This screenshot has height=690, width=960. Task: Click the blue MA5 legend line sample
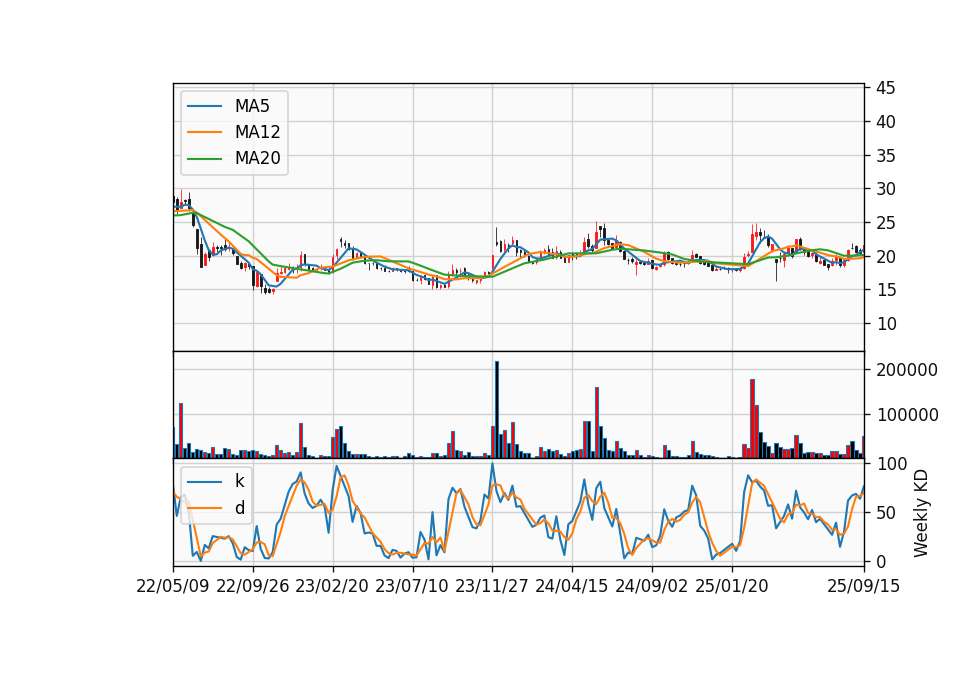point(204,107)
